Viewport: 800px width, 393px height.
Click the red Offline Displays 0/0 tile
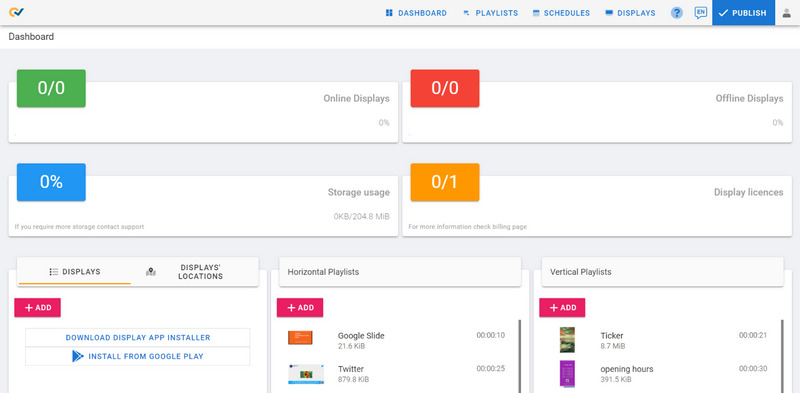click(445, 88)
